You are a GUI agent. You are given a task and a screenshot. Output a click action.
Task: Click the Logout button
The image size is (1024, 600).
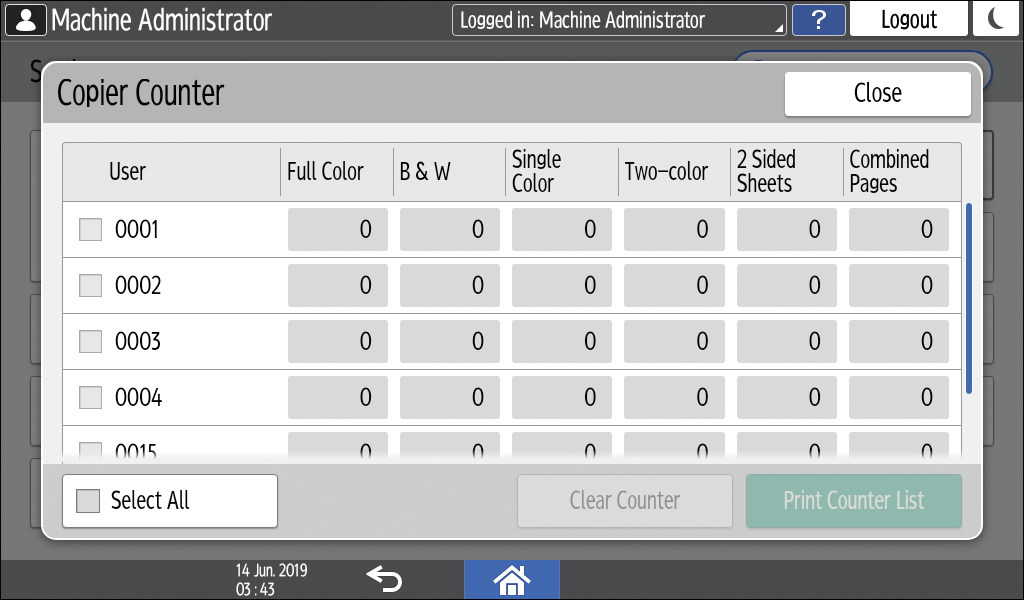pyautogui.click(x=908, y=20)
